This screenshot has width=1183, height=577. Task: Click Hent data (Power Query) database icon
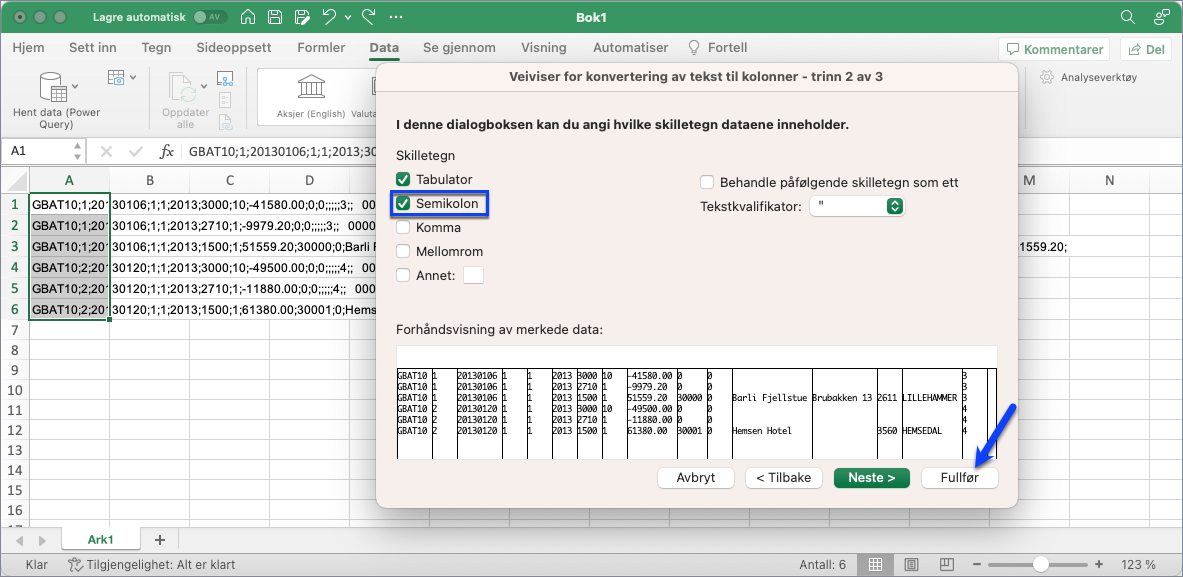point(54,87)
